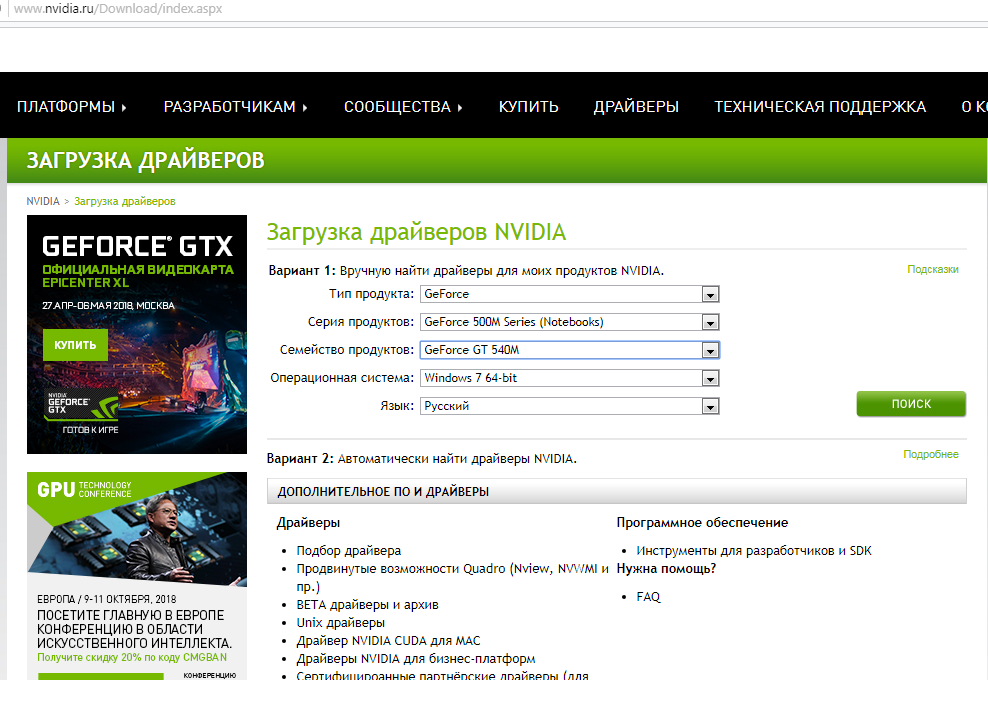Click the NVIDIA breadcrumb link

click(x=43, y=201)
